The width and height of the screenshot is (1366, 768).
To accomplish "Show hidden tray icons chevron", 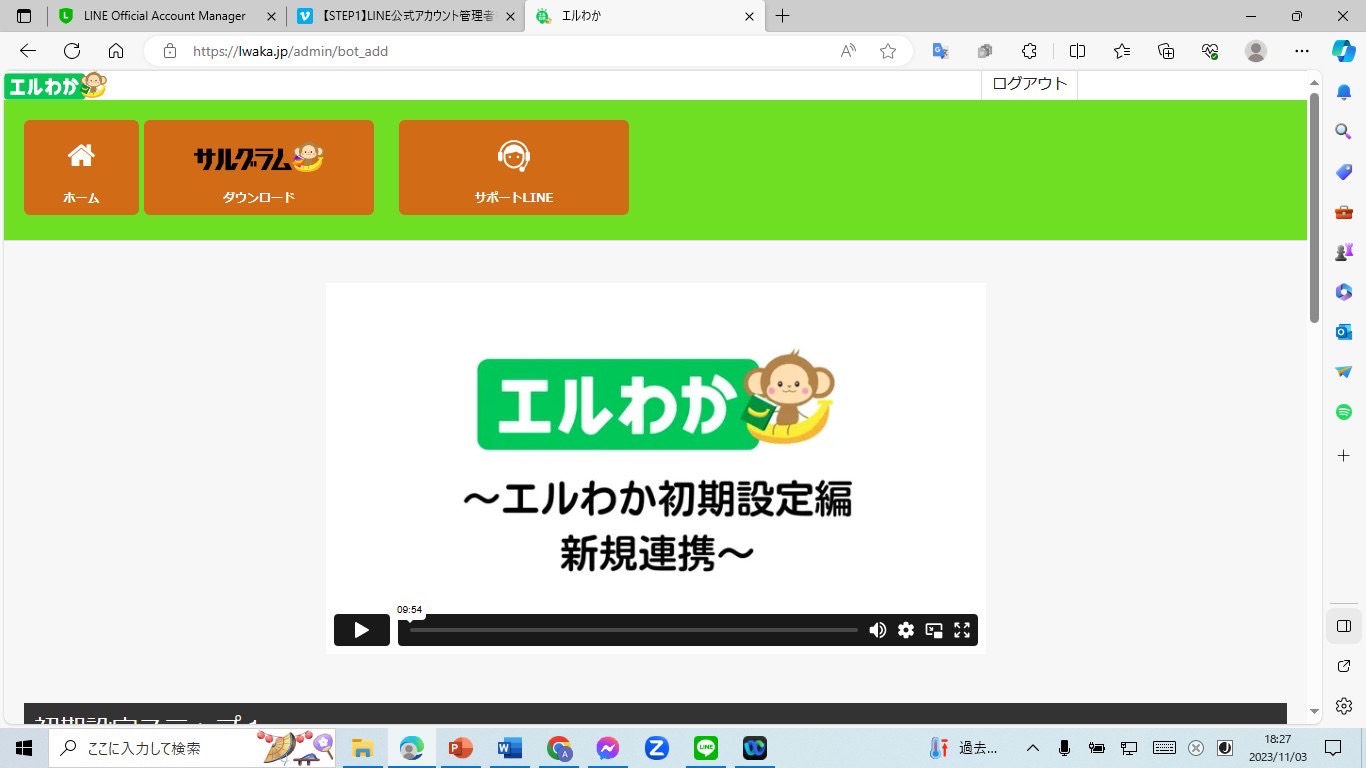I will pos(1033,748).
